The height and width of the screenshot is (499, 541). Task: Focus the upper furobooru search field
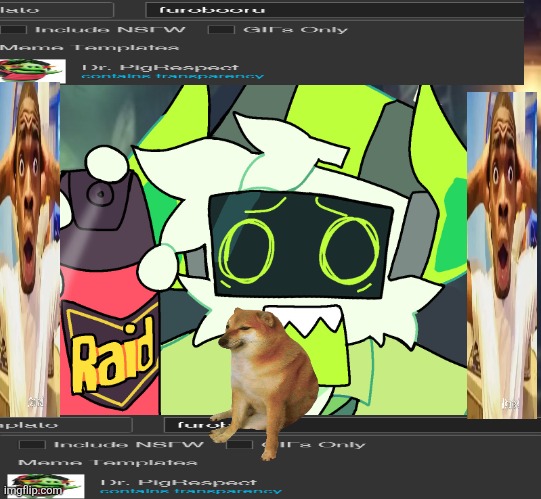coord(335,10)
